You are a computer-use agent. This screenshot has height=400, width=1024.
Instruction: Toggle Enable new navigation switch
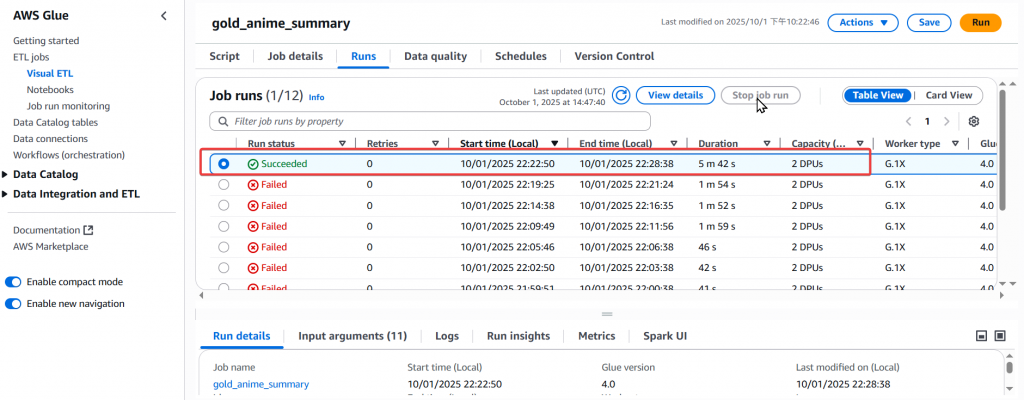pos(13,304)
